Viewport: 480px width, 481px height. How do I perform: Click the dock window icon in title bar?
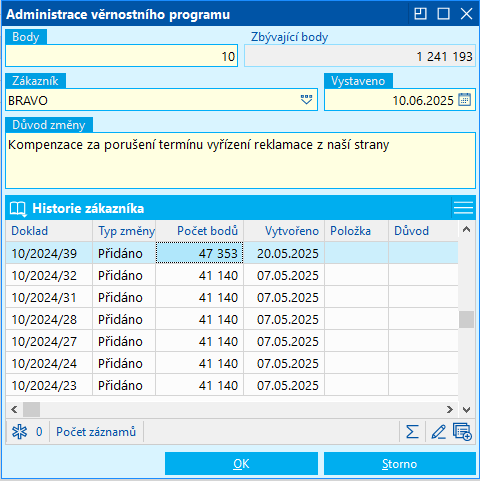click(x=420, y=14)
